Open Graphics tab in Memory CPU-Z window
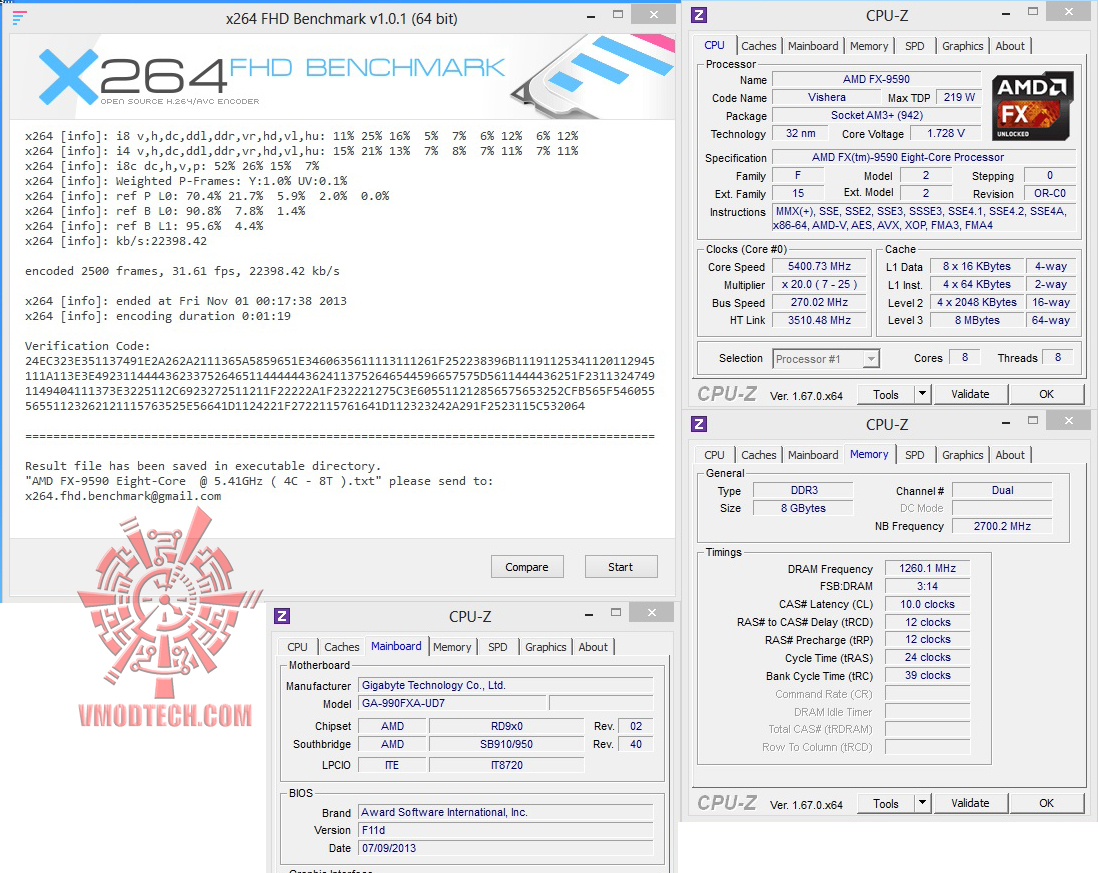The height and width of the screenshot is (873, 1098). coord(962,455)
